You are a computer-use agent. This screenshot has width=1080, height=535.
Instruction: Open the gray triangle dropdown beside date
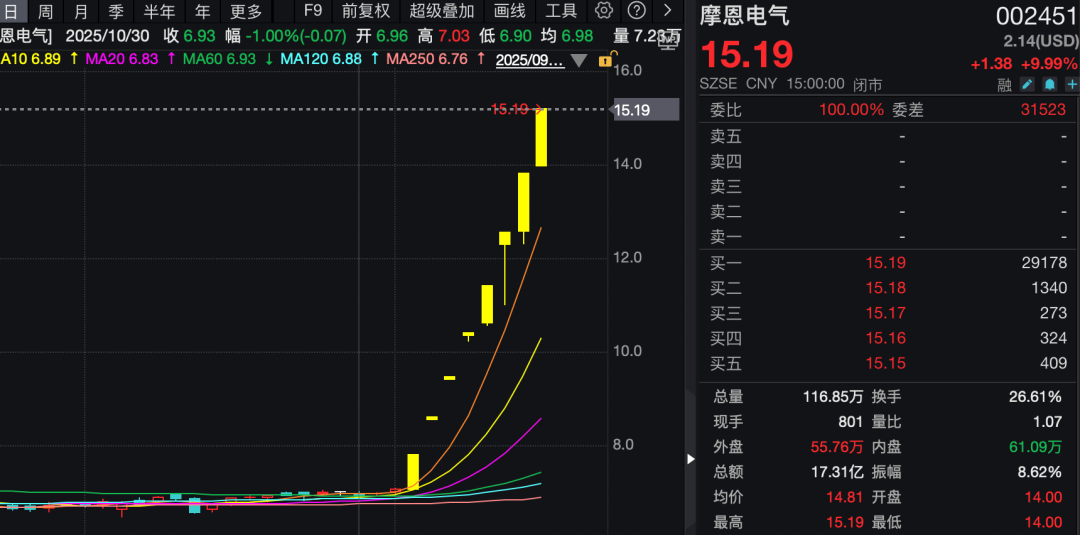tap(579, 60)
